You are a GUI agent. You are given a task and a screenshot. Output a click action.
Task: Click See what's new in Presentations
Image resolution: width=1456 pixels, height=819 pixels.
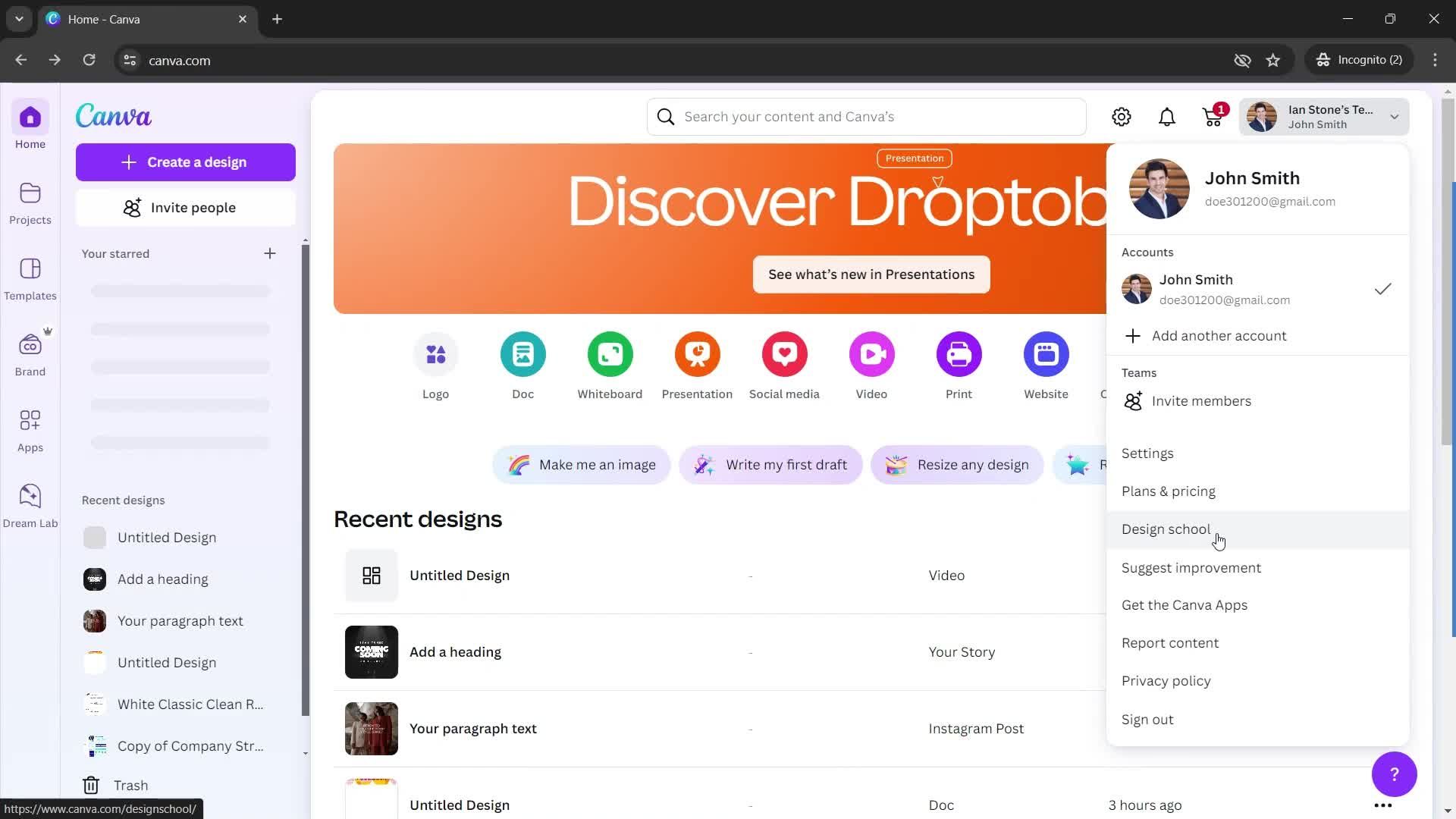[x=871, y=275]
